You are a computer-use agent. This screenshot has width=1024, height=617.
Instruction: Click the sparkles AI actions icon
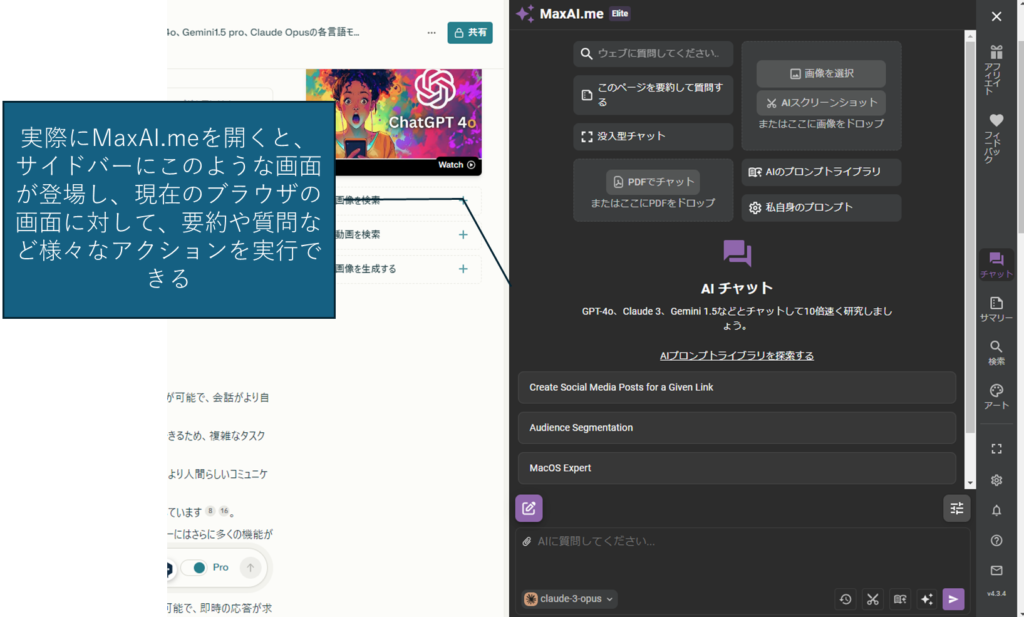point(926,598)
